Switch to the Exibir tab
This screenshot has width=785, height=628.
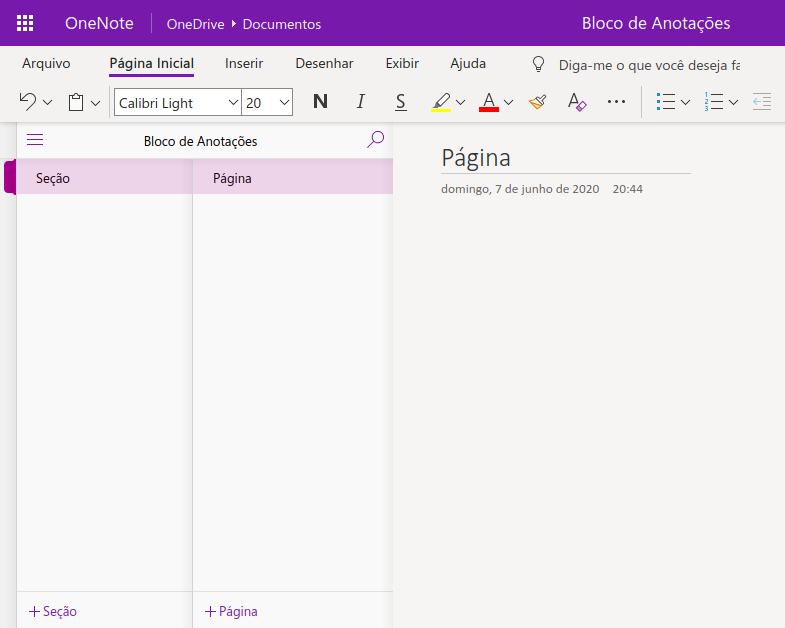tap(402, 64)
